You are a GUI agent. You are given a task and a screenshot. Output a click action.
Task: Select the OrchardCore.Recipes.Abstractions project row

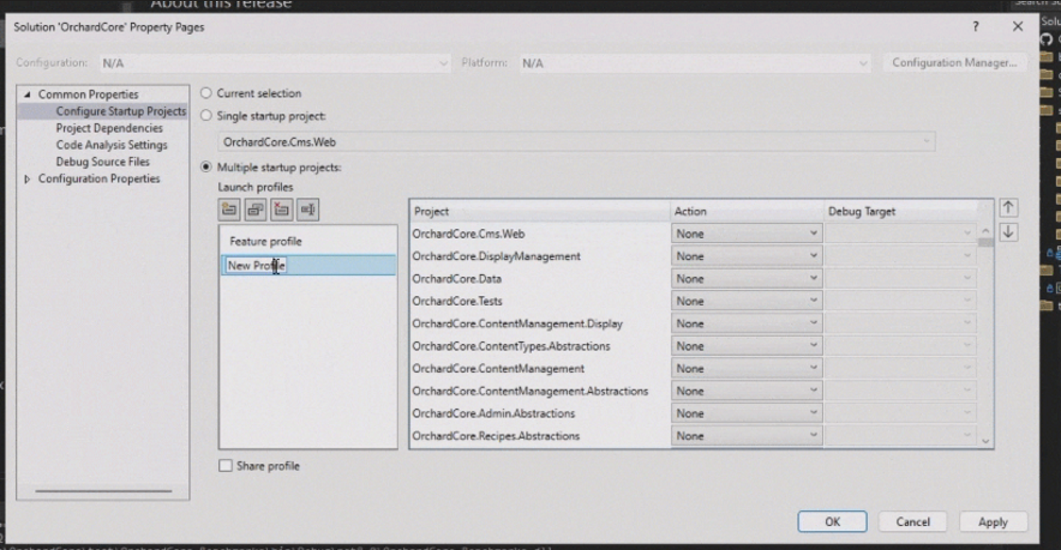(540, 436)
